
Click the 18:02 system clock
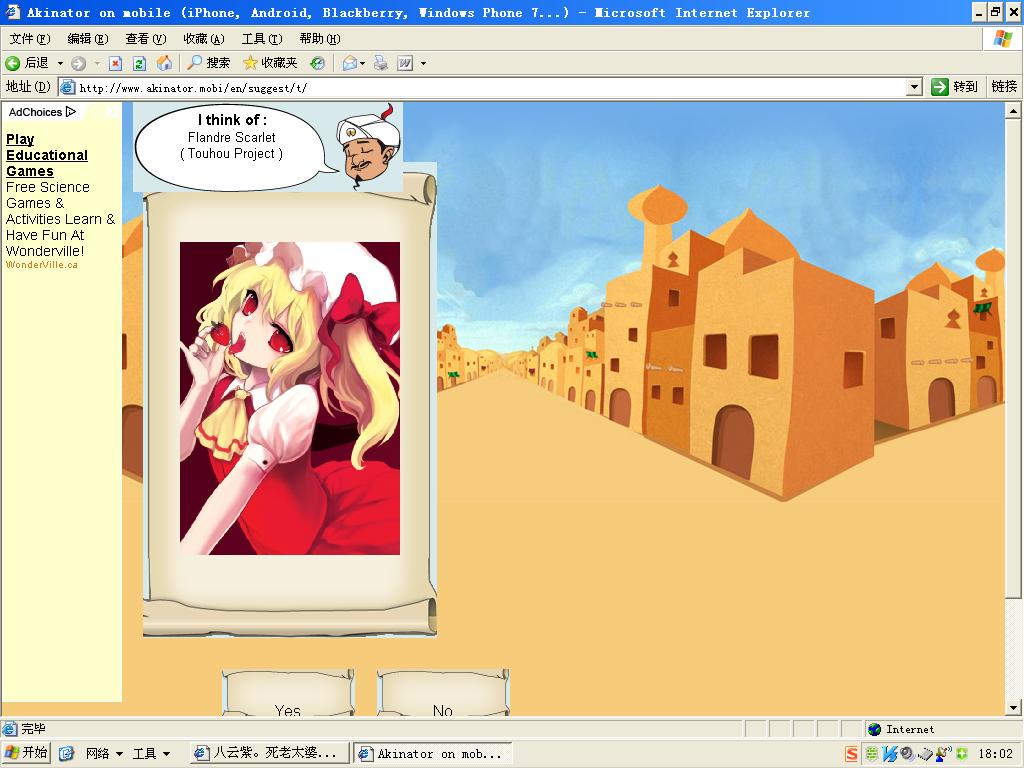[x=995, y=754]
